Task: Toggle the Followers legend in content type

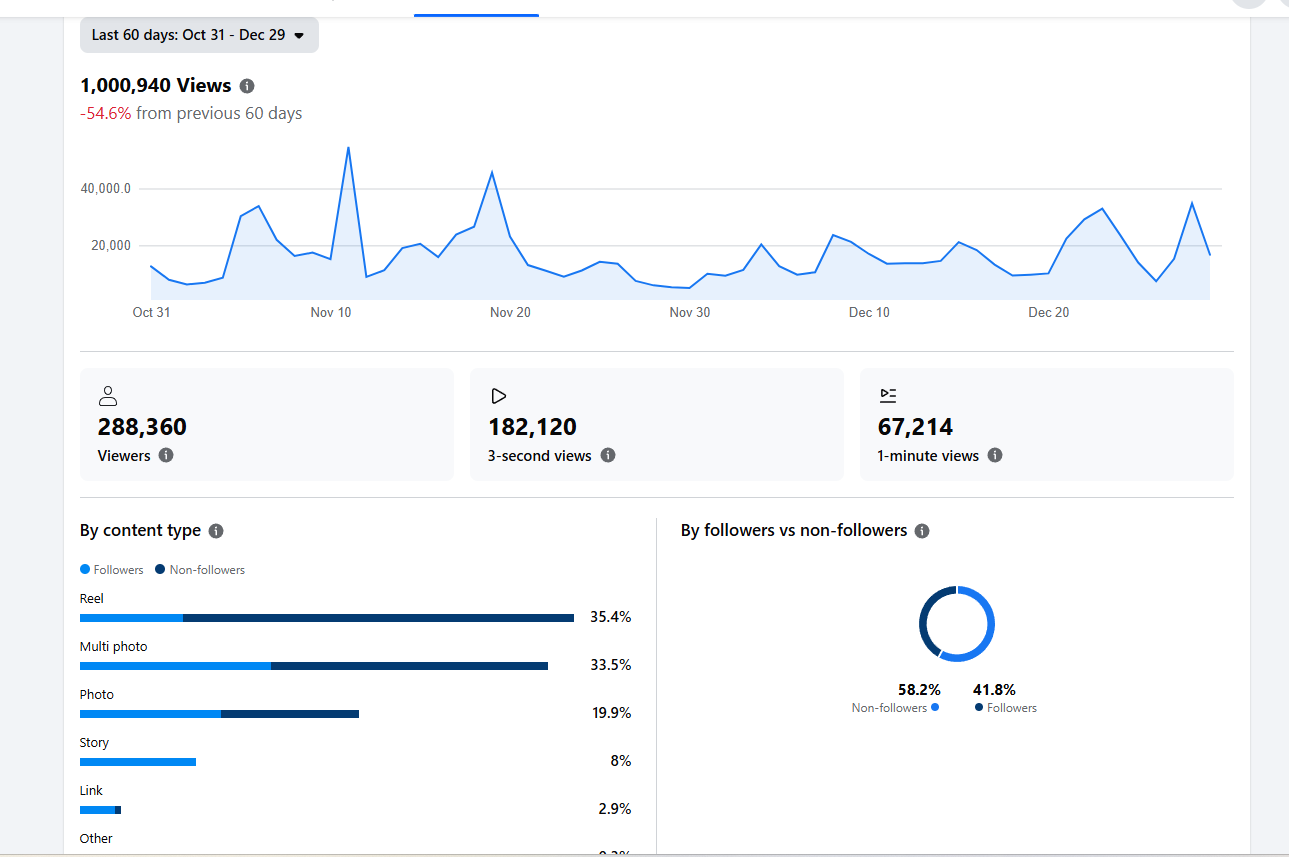Action: coord(112,570)
